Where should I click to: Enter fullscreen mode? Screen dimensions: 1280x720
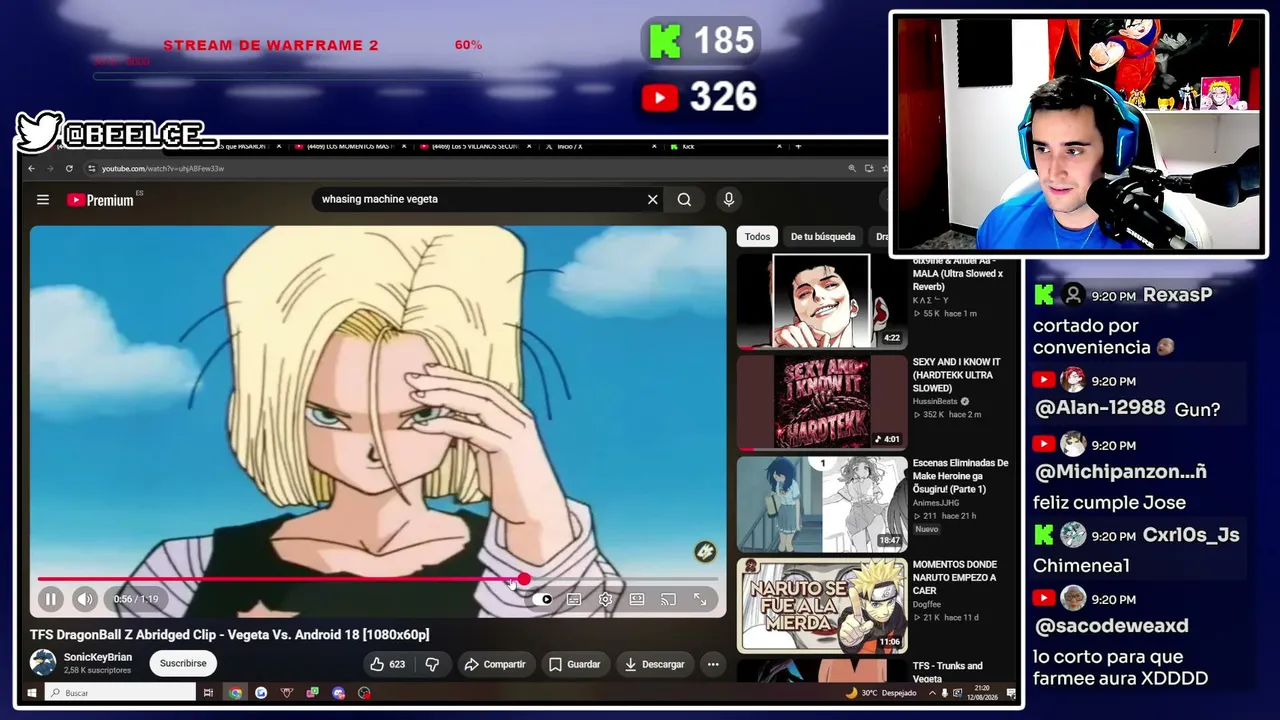click(x=701, y=599)
